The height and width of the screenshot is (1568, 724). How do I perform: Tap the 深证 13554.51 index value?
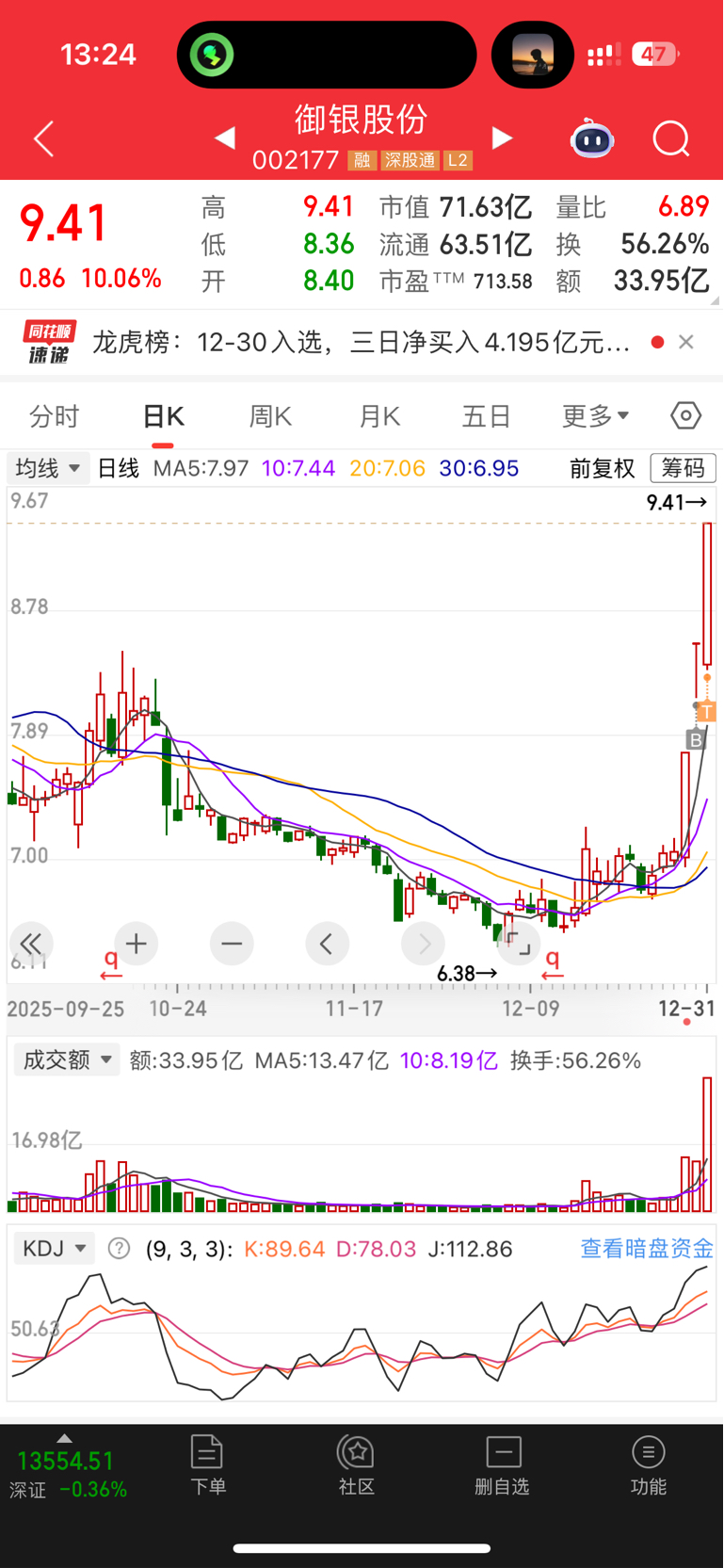(65, 1462)
